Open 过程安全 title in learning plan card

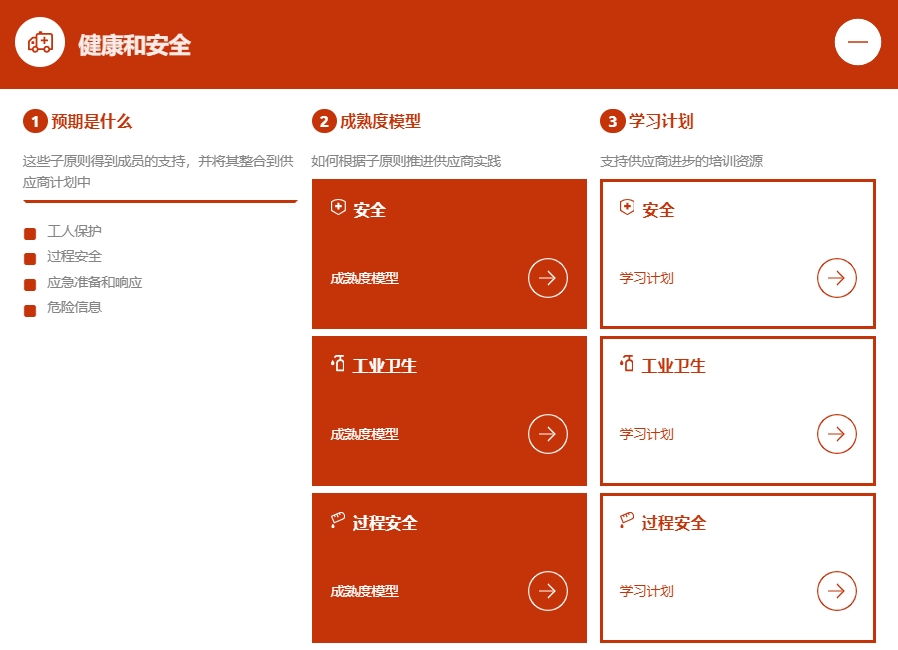coord(673,523)
